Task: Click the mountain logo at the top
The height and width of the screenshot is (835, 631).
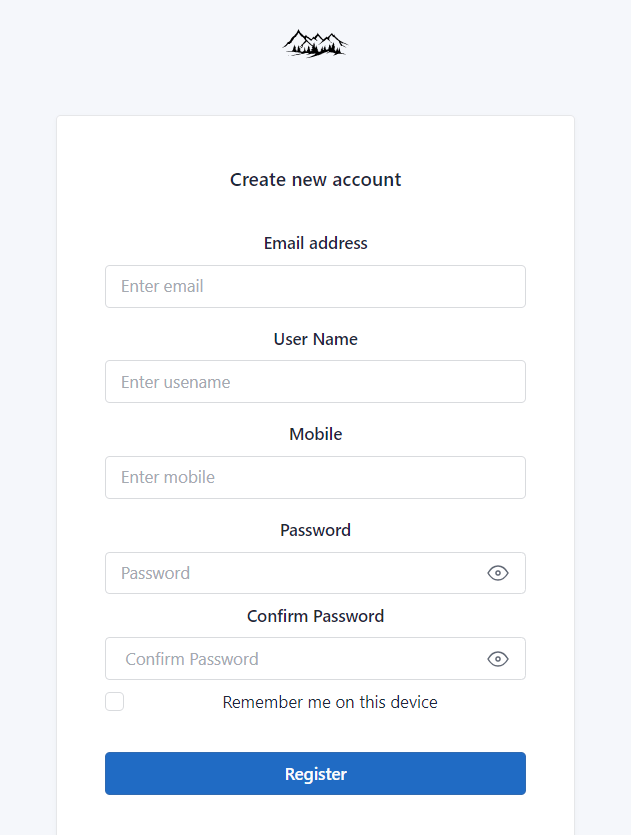Action: click(x=315, y=43)
